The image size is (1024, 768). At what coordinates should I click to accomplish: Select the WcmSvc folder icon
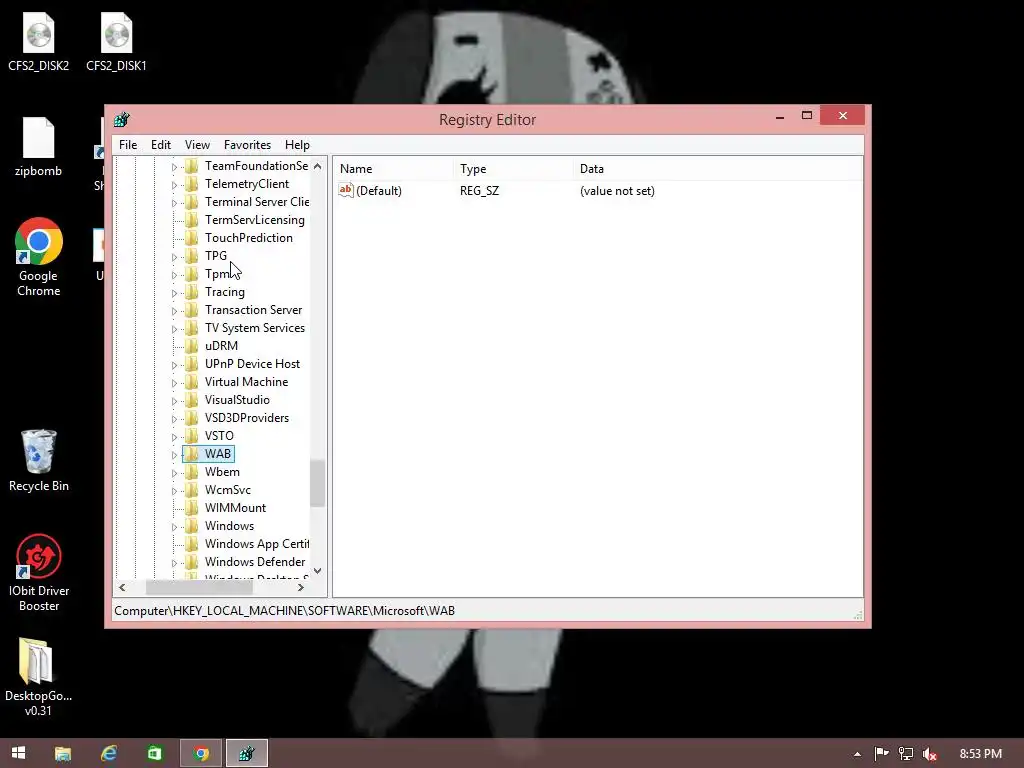(191, 490)
